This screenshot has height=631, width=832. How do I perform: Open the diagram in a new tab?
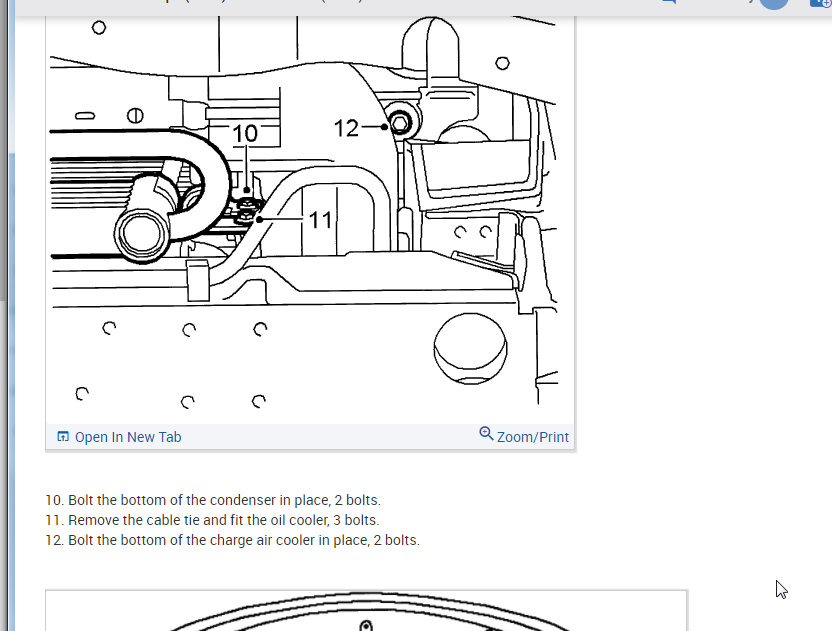point(128,437)
